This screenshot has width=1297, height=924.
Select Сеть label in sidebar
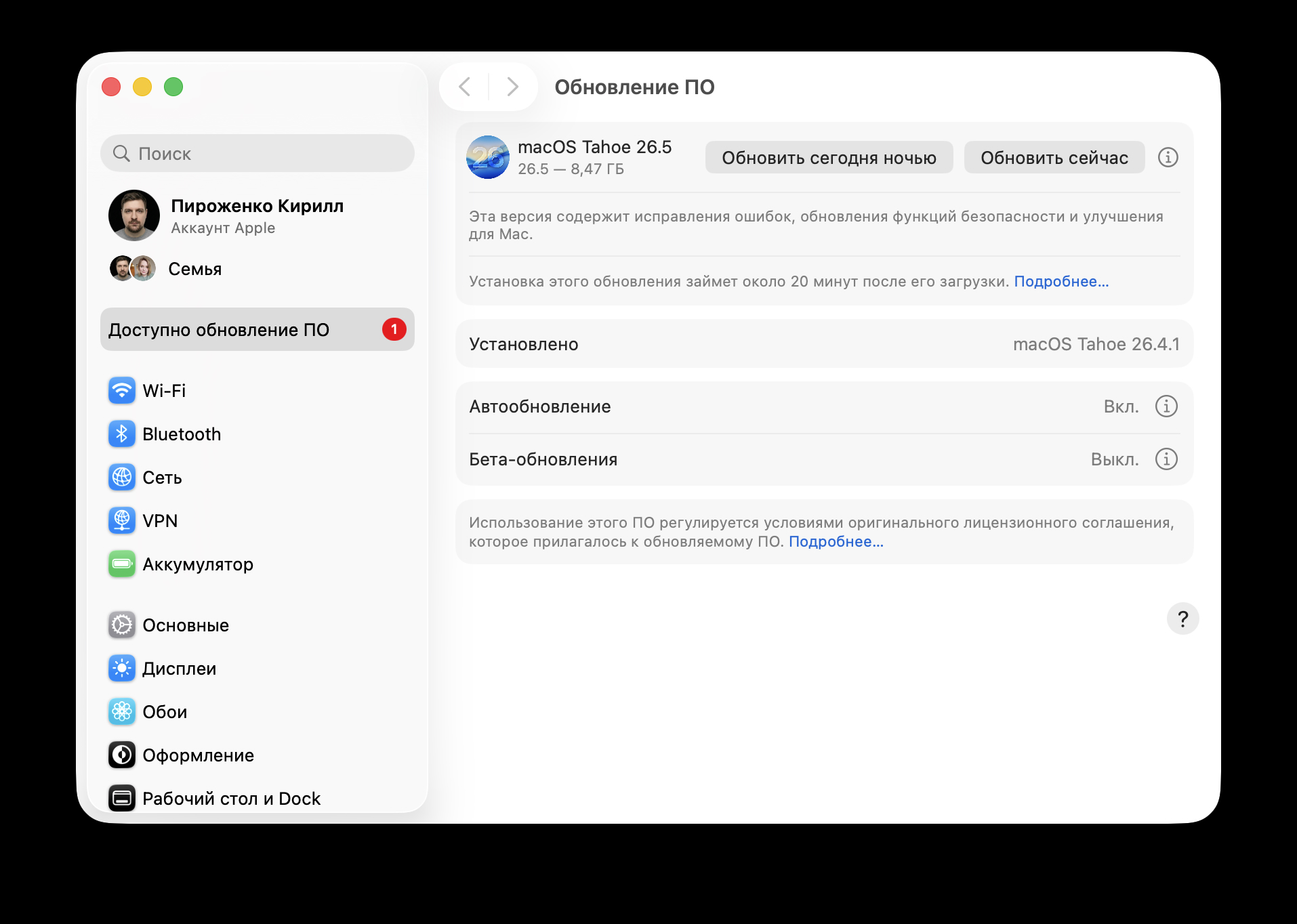pyautogui.click(x=162, y=478)
